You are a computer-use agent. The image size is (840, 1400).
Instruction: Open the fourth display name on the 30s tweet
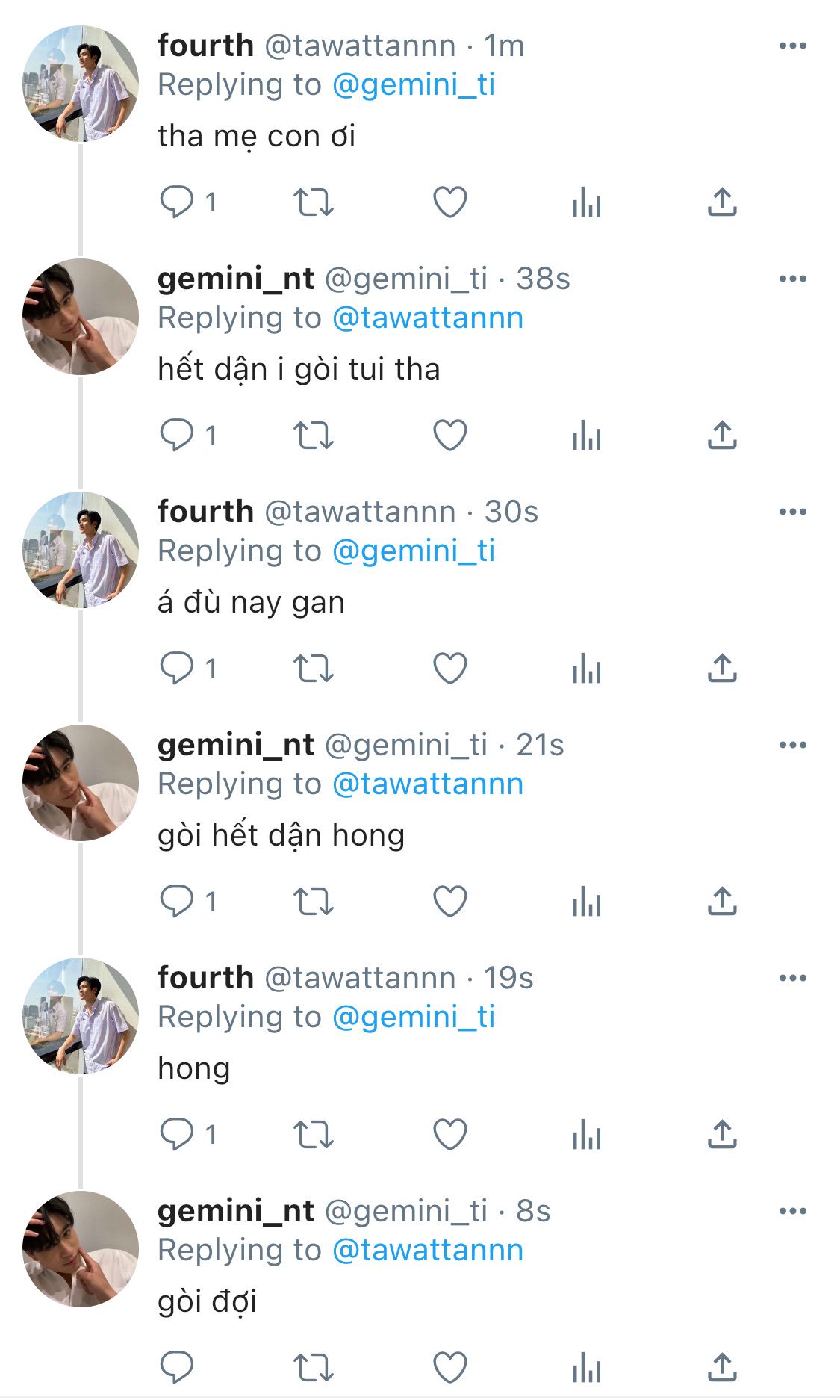click(205, 512)
